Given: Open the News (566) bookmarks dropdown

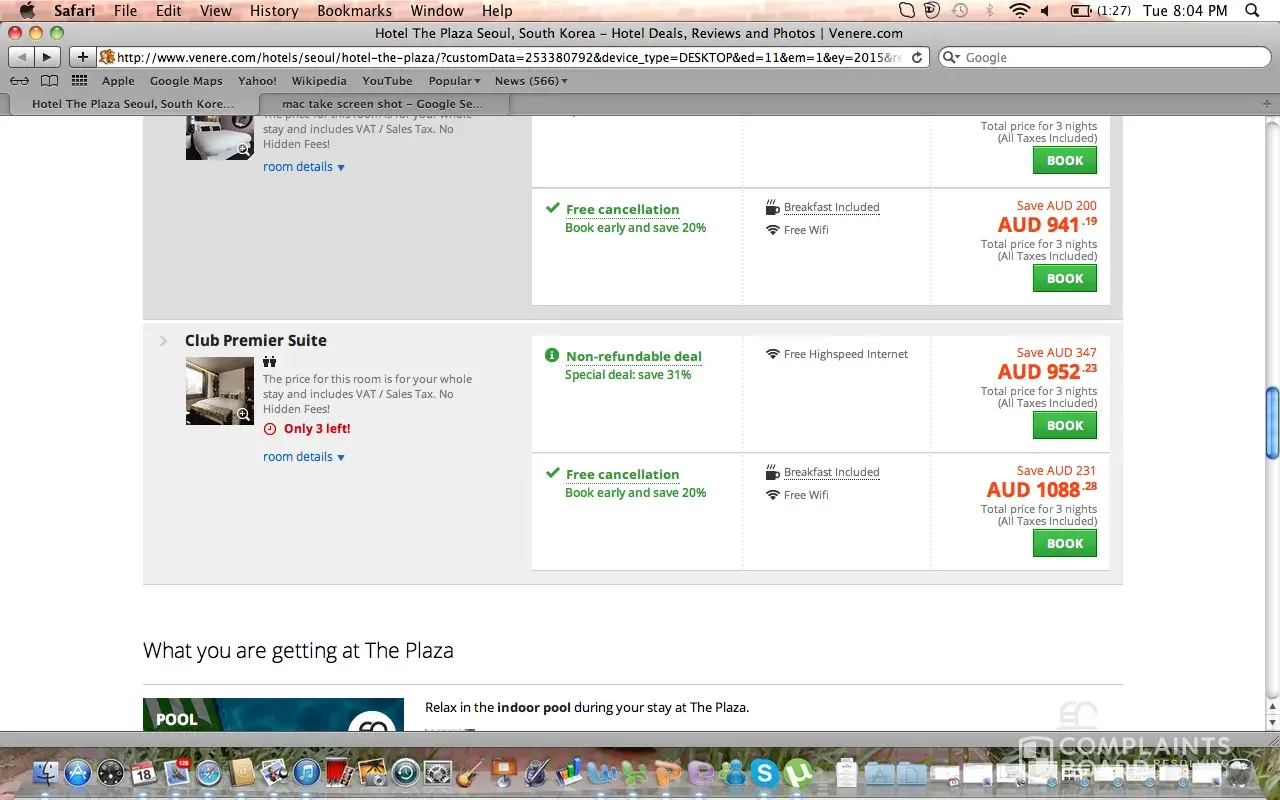Looking at the screenshot, I should point(530,81).
